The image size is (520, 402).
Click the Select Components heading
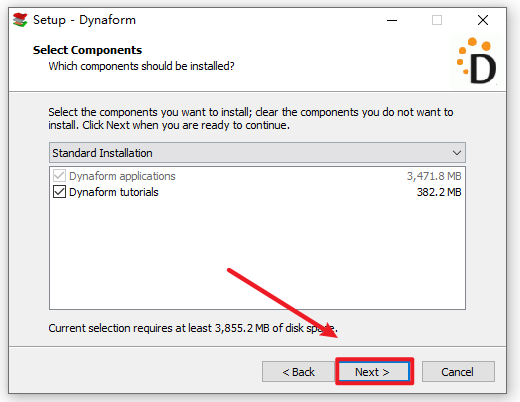pos(87,50)
